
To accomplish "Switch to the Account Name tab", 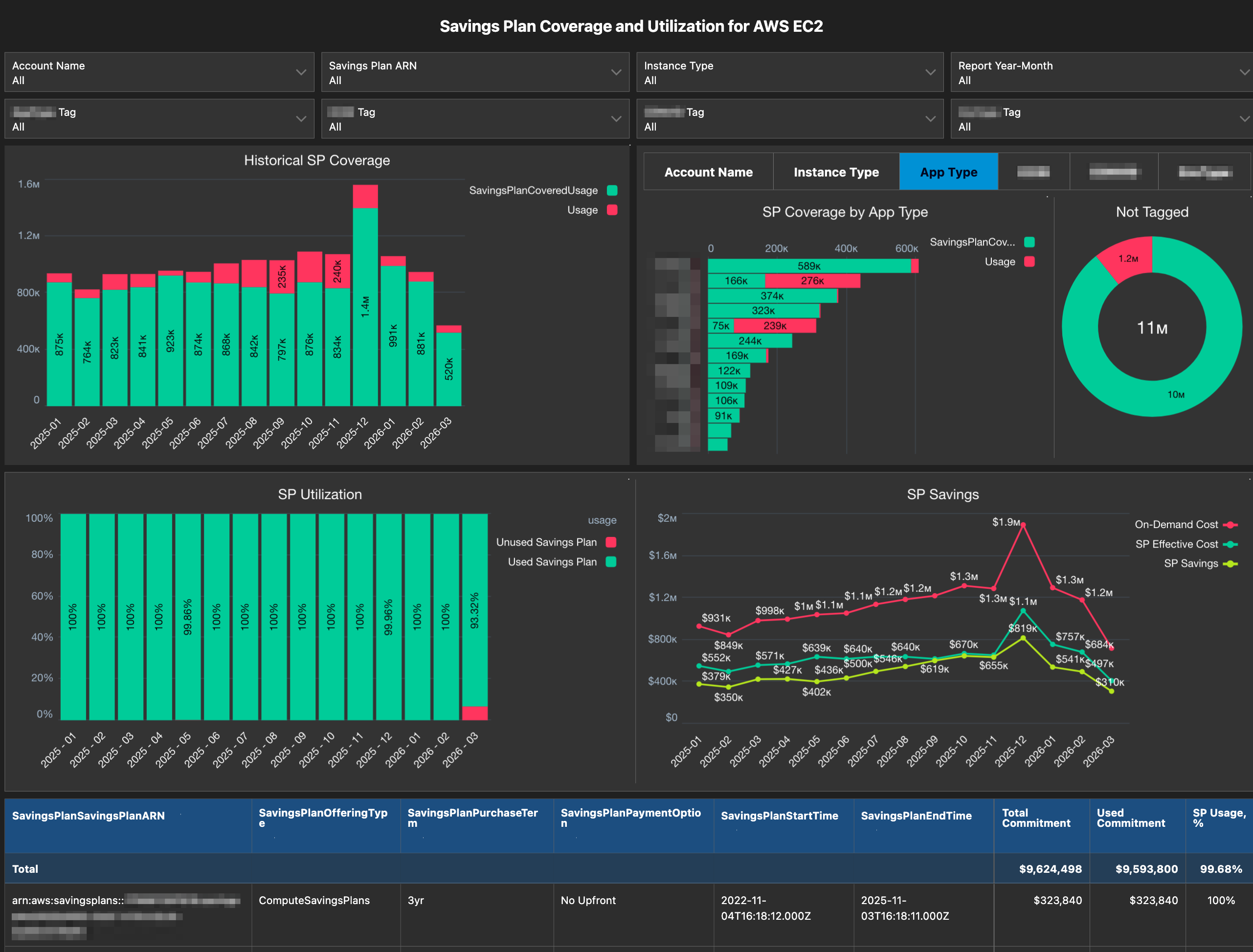I will click(708, 172).
